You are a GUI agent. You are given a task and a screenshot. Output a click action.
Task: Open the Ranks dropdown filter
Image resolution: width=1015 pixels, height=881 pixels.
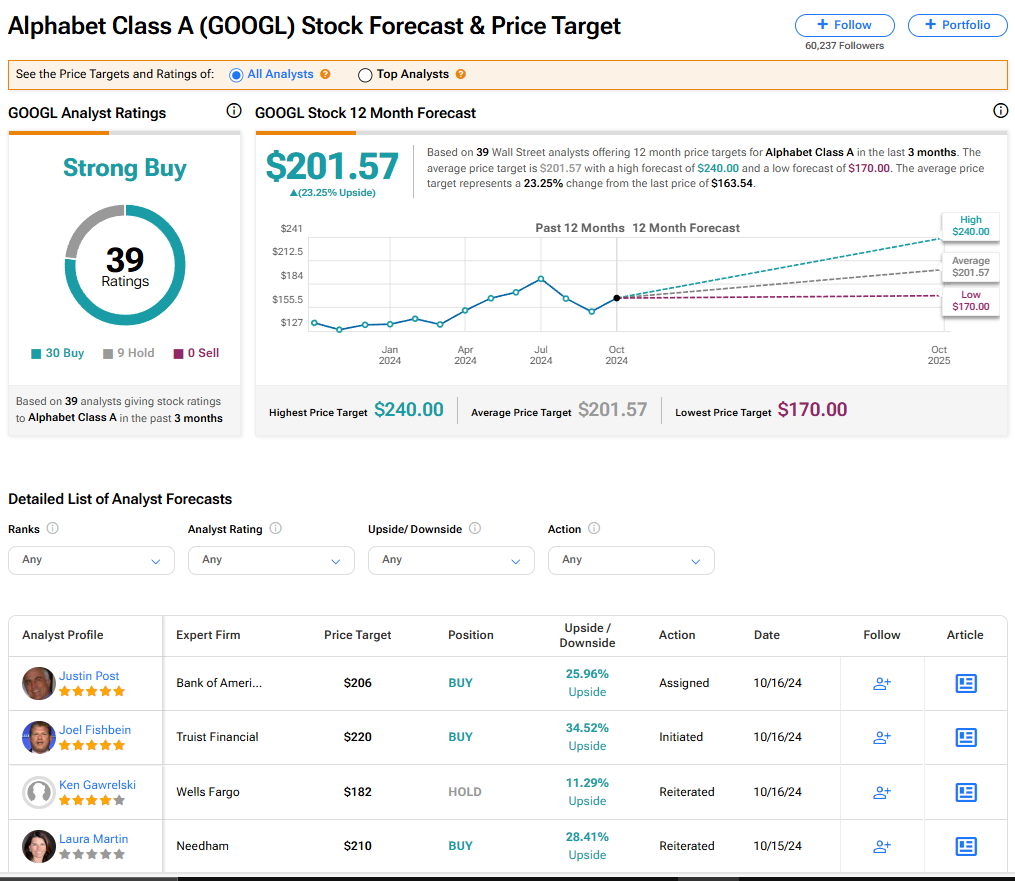(x=91, y=560)
